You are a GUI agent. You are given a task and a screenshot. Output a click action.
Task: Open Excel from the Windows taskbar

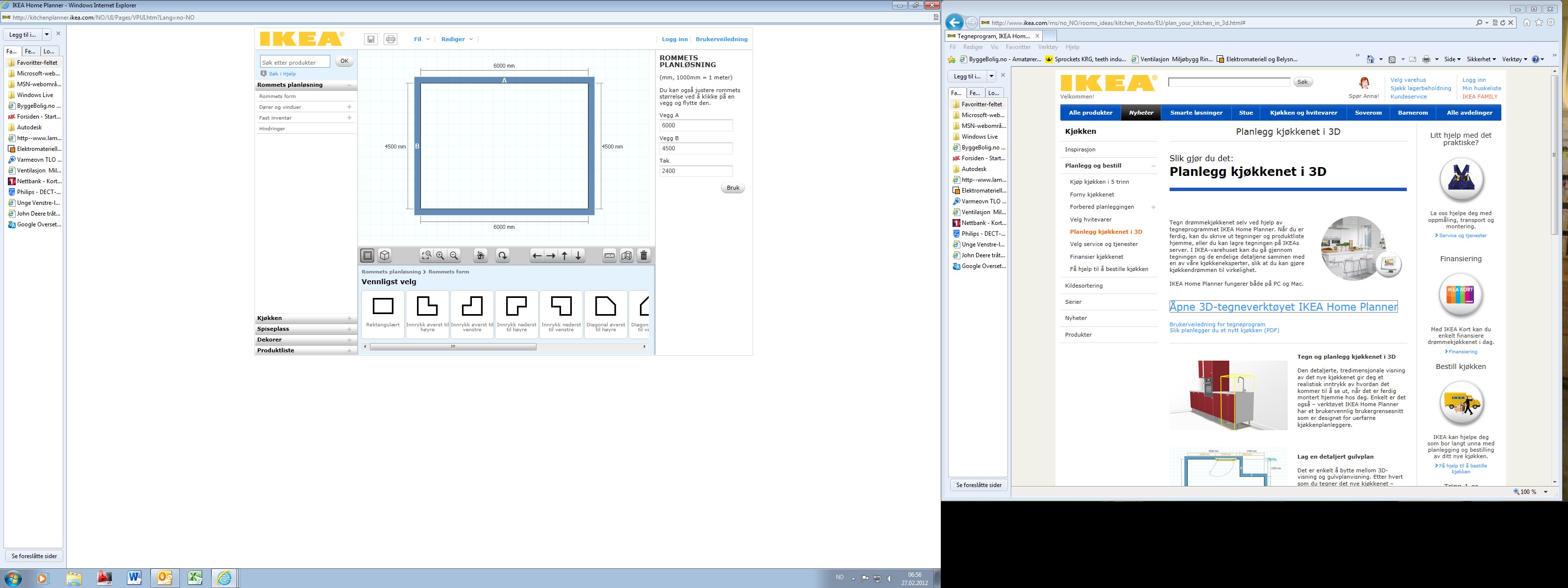click(195, 578)
